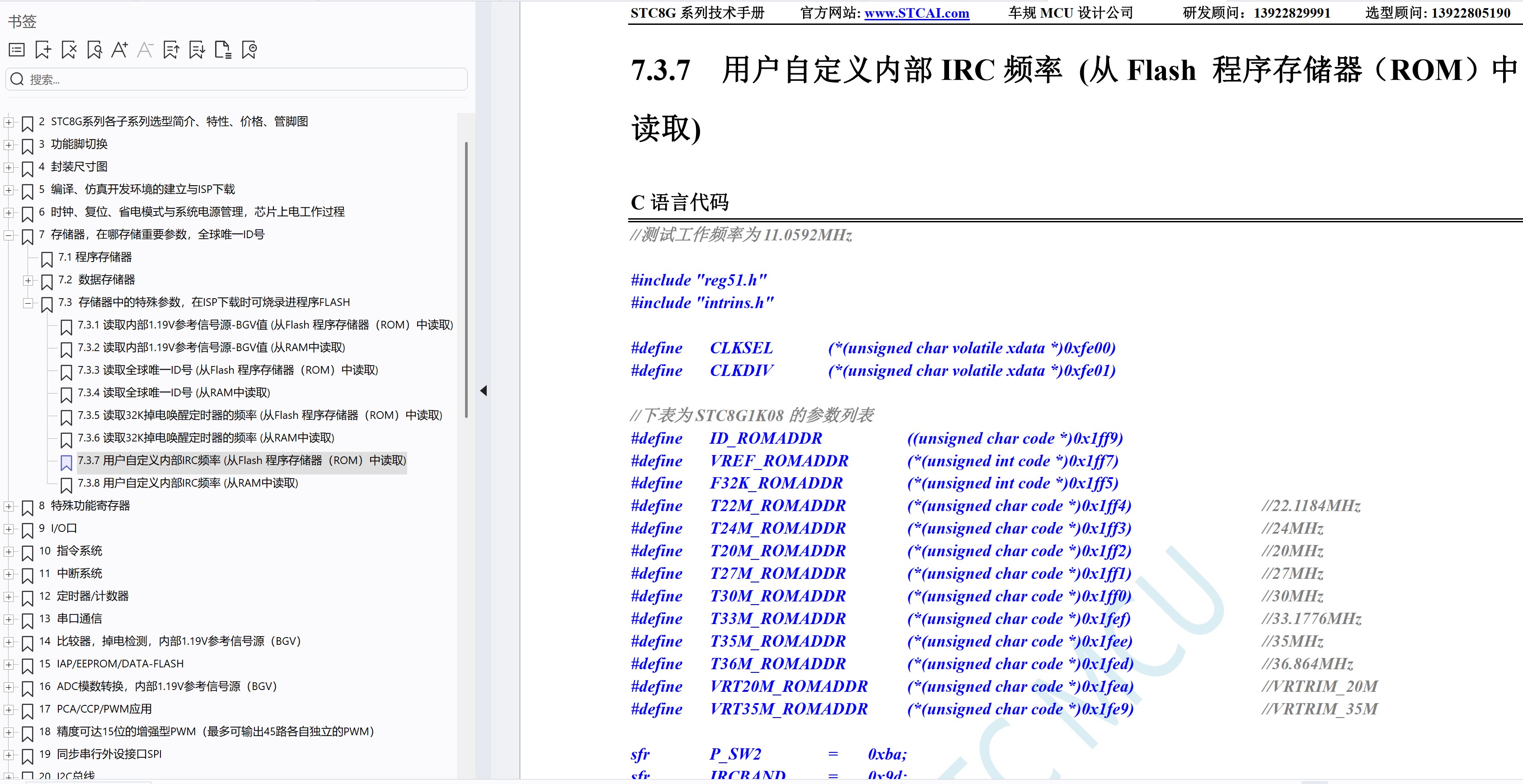
Task: Click bookmark icon beside 4 封装尺寸图
Action: (x=27, y=169)
